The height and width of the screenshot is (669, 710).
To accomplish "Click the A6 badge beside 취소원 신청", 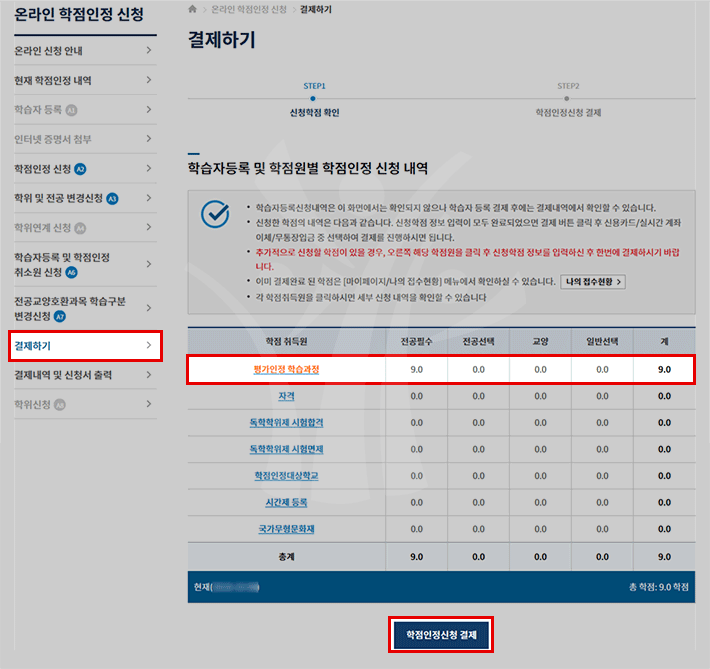I will click(x=71, y=272).
